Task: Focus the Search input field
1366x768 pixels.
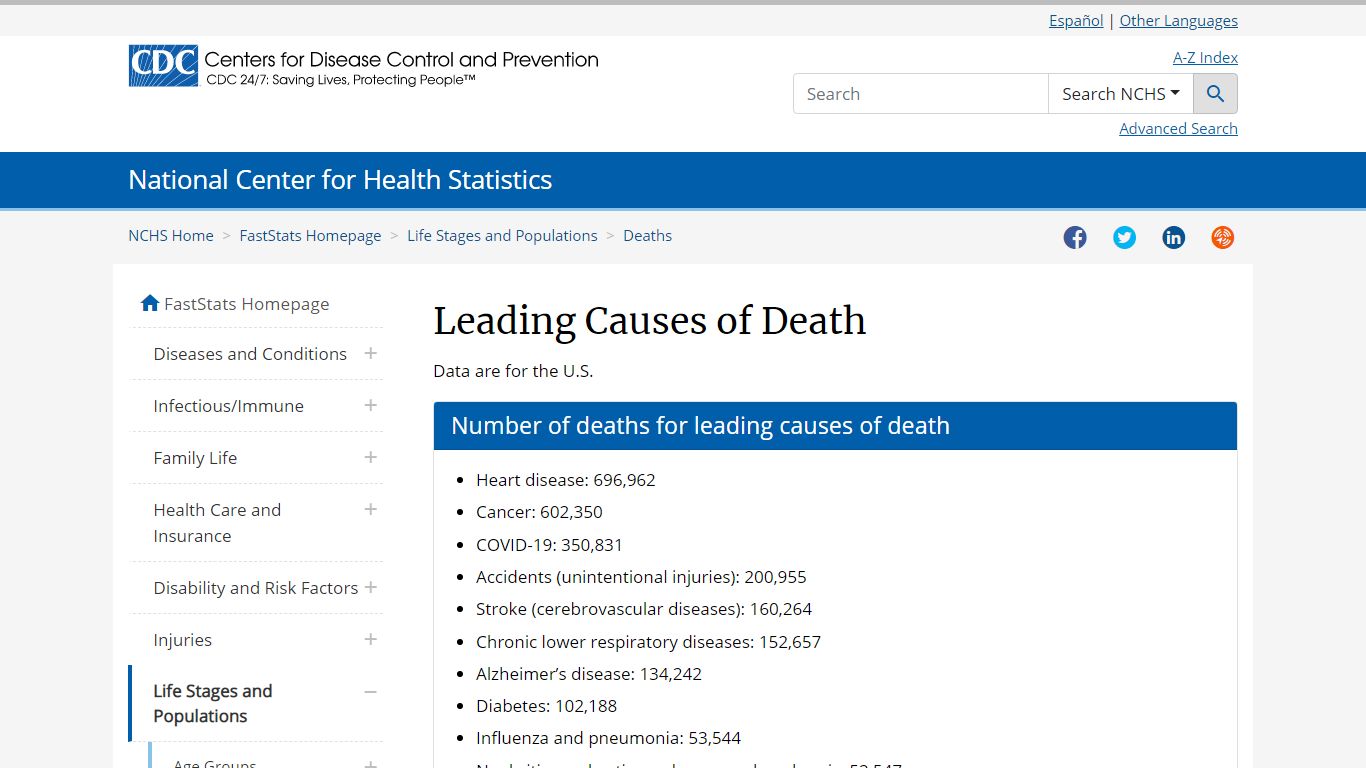Action: 920,94
